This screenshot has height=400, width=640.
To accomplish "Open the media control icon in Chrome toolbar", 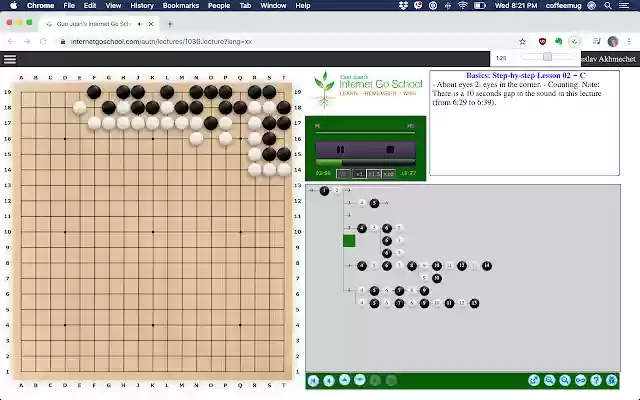I will [597, 42].
